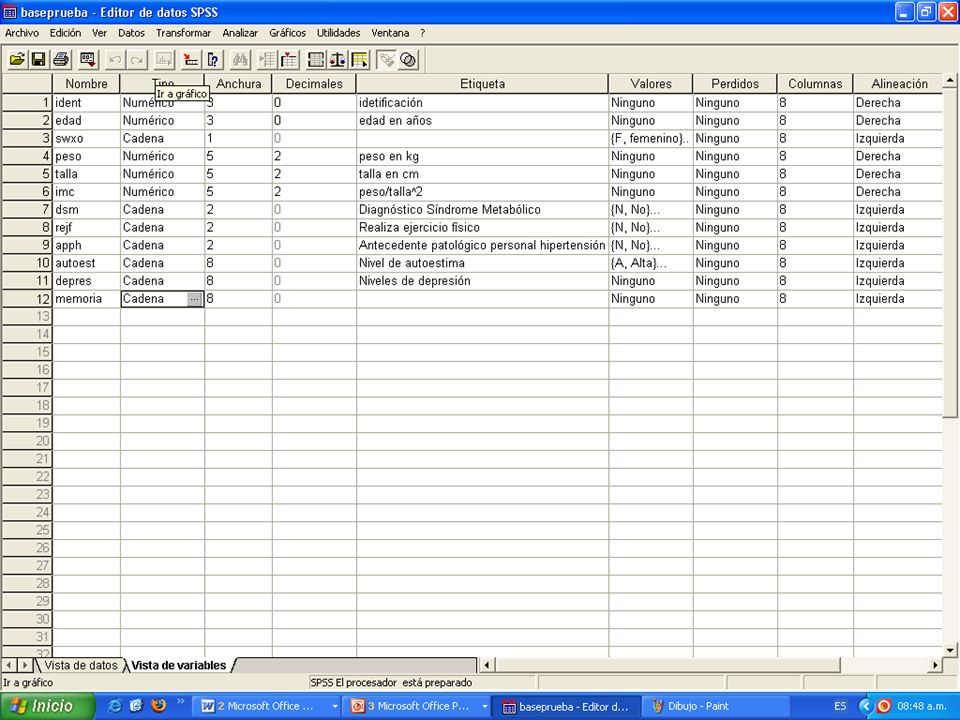Image resolution: width=960 pixels, height=720 pixels.
Task: Toggle the Value labels tag icon
Action: [386, 59]
